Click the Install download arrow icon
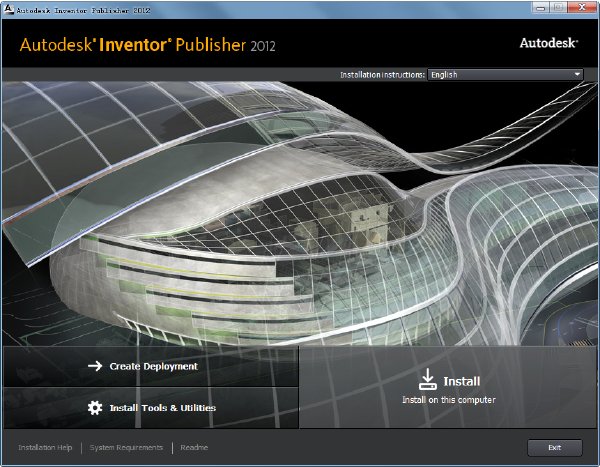Viewport: 600px width, 467px height. (x=427, y=379)
